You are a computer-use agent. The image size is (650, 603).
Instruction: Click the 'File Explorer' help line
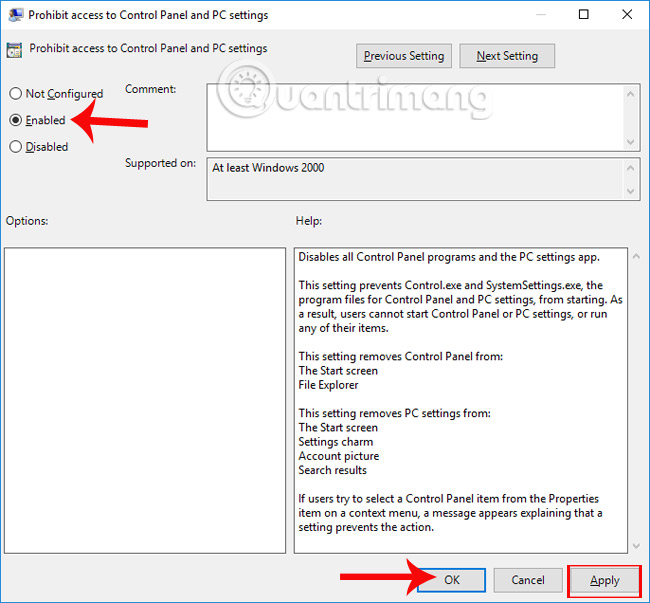(x=328, y=385)
